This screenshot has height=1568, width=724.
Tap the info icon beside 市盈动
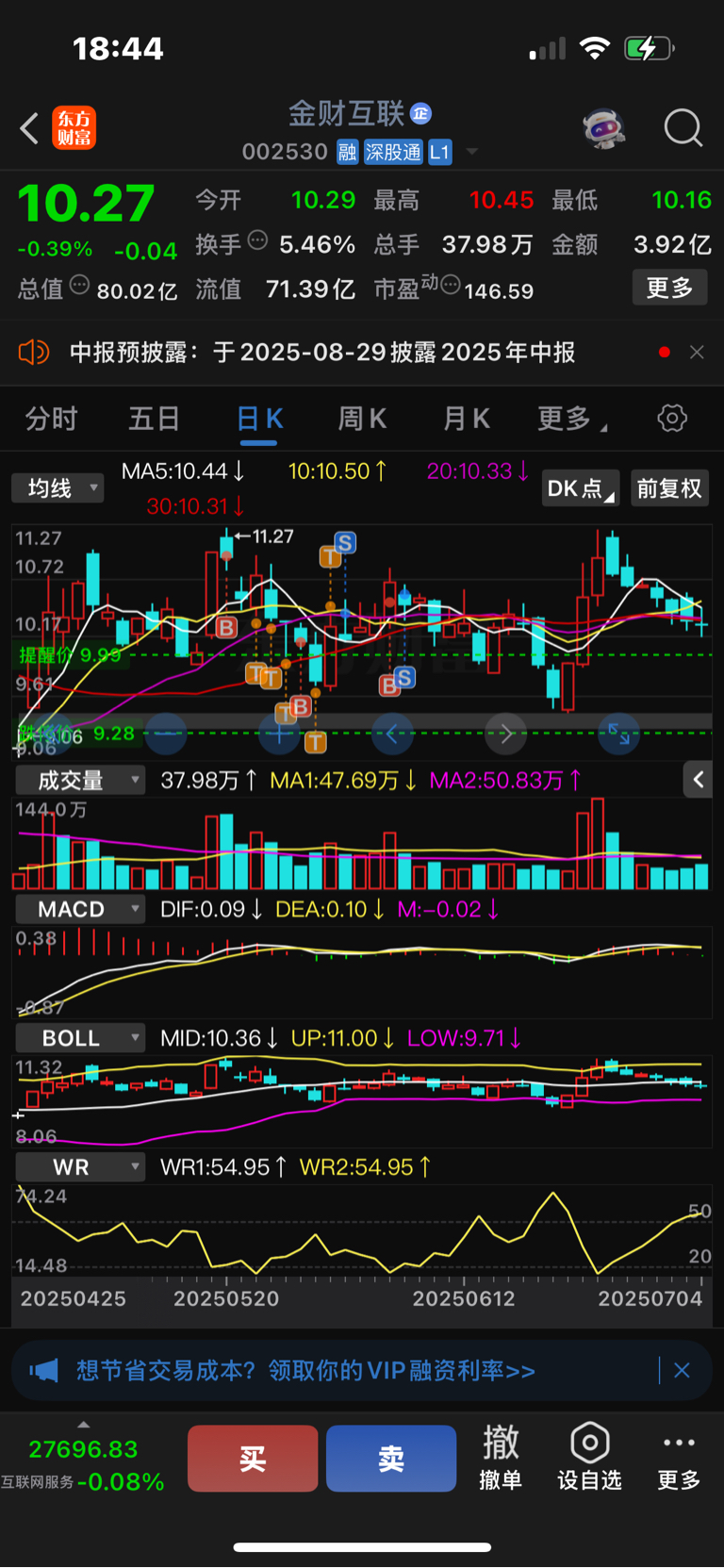coord(451,284)
